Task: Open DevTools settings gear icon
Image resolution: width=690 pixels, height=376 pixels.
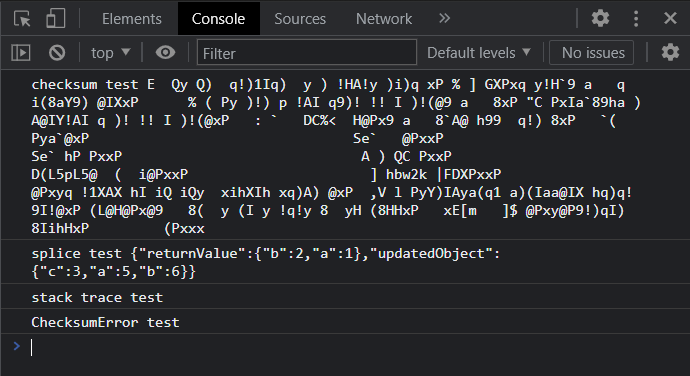Action: [600, 18]
